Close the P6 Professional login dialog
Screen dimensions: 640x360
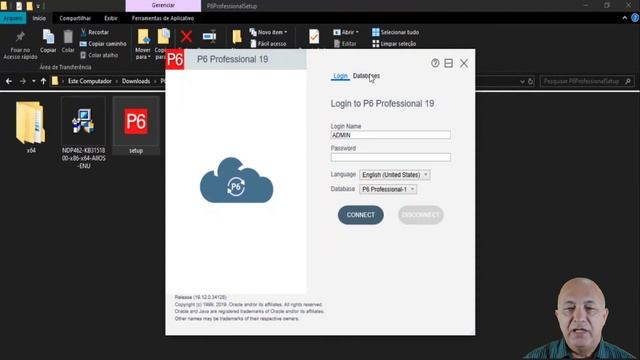coord(464,63)
